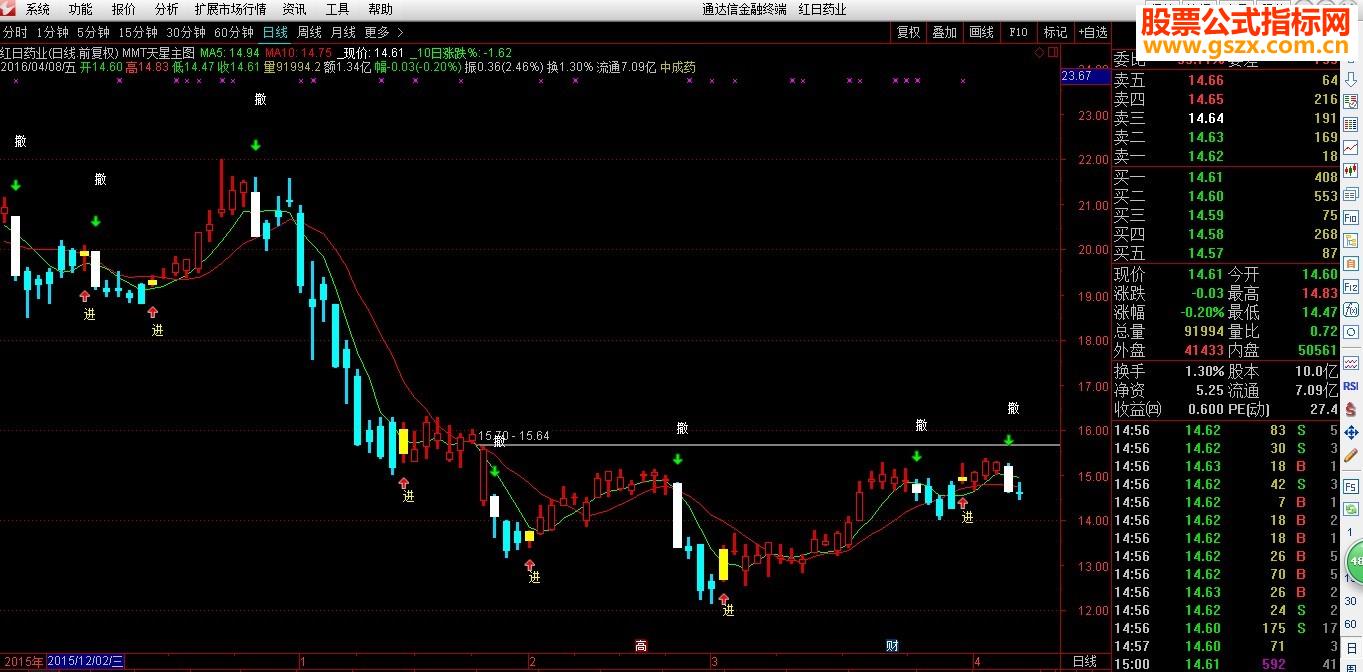Click the red S icon in sidebar

(x=1350, y=409)
